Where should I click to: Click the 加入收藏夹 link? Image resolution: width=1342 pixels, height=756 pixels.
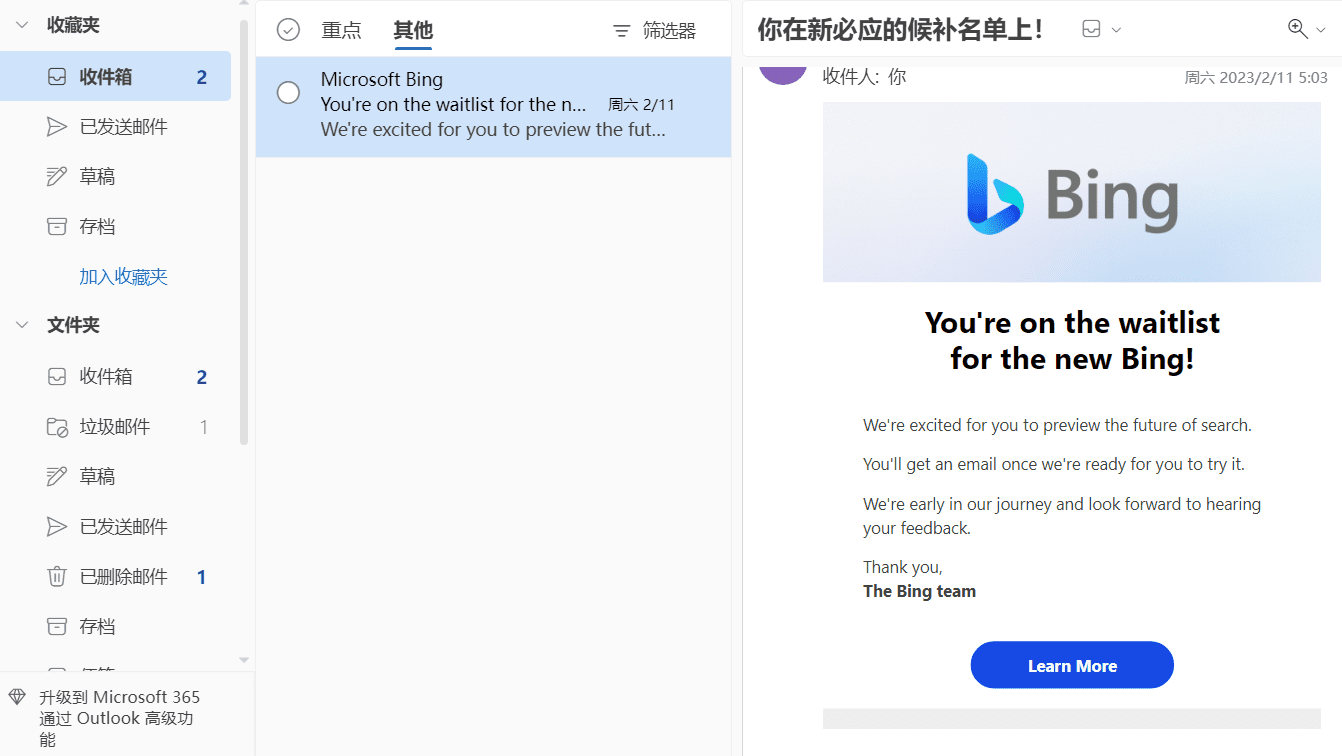click(124, 277)
